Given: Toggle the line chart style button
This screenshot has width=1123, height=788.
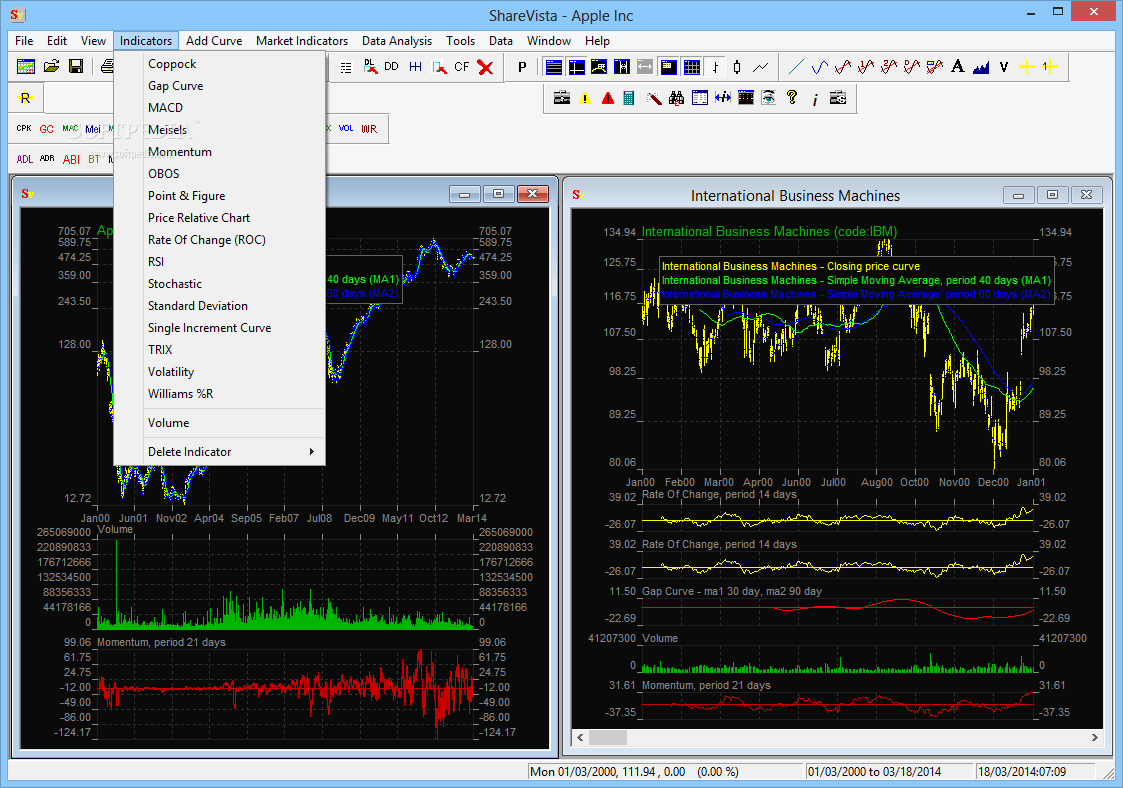Looking at the screenshot, I should [x=761, y=67].
